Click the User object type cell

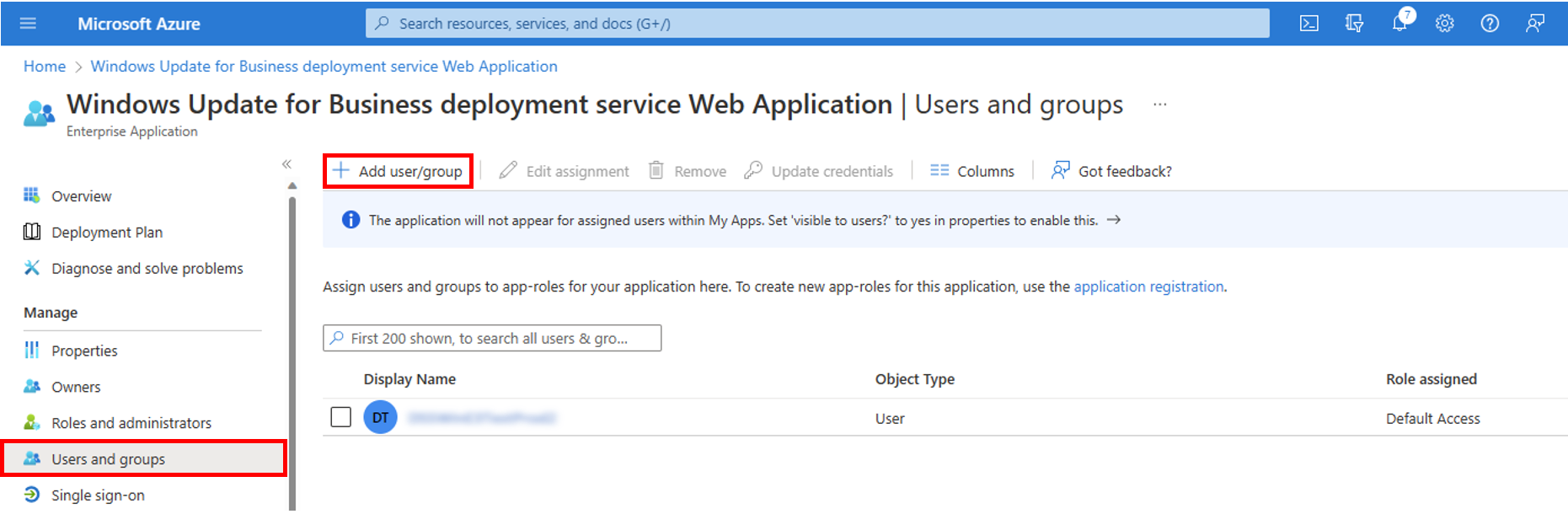(890, 419)
